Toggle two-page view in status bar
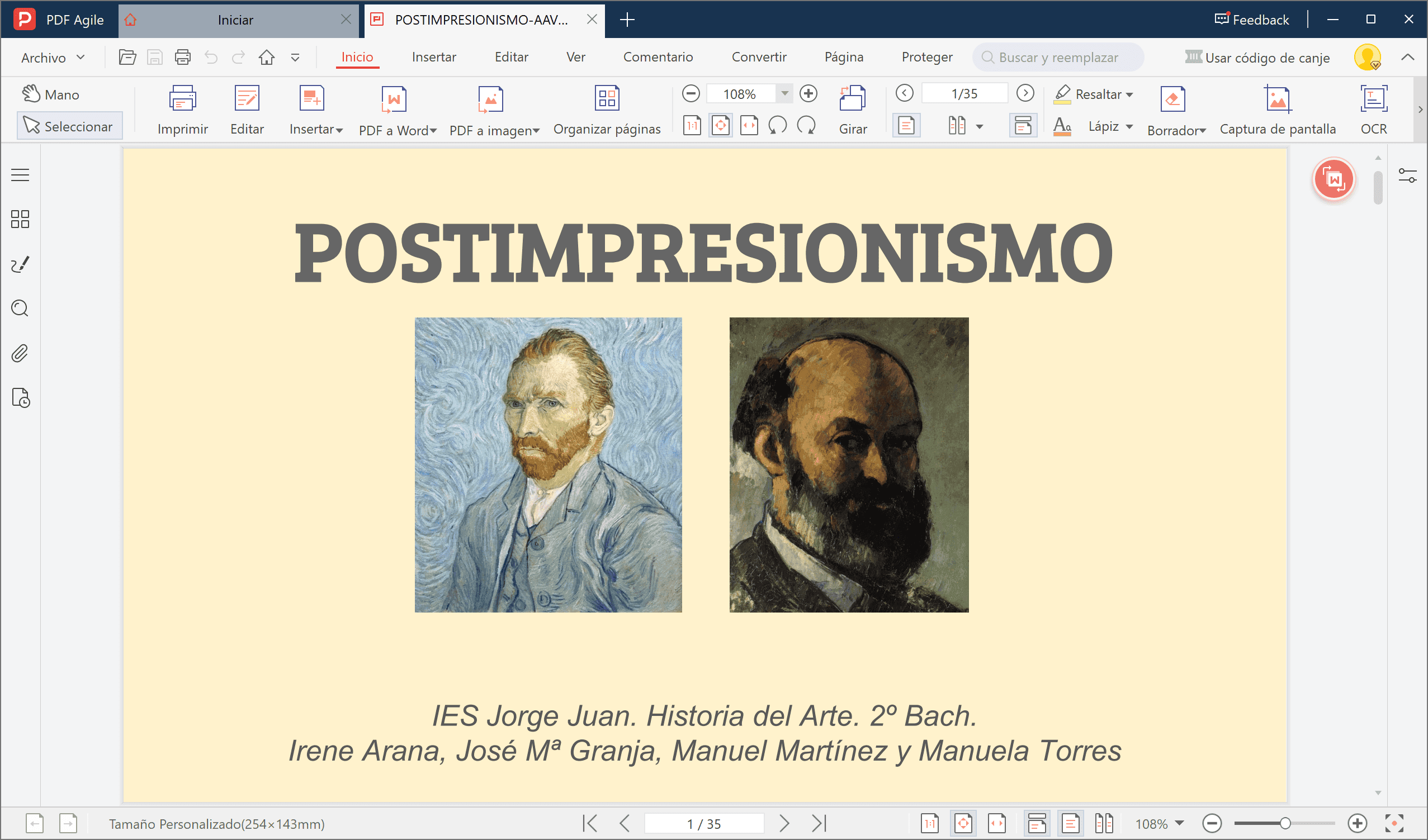The height and width of the screenshot is (840, 1428). (1104, 823)
